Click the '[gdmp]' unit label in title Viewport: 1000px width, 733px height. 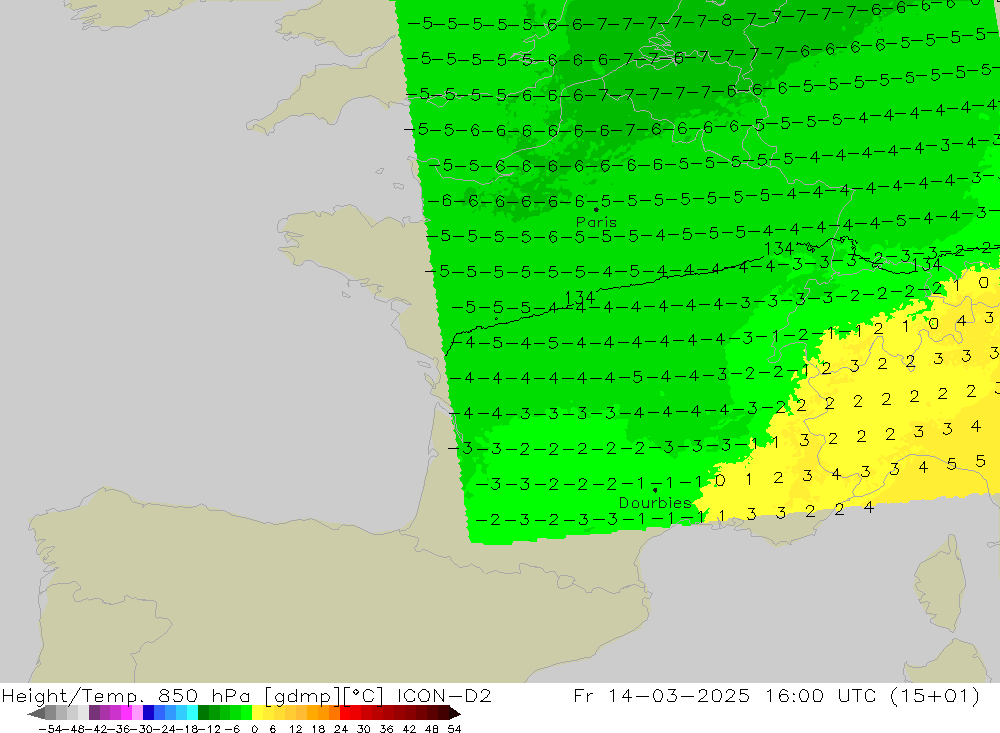pyautogui.click(x=302, y=695)
